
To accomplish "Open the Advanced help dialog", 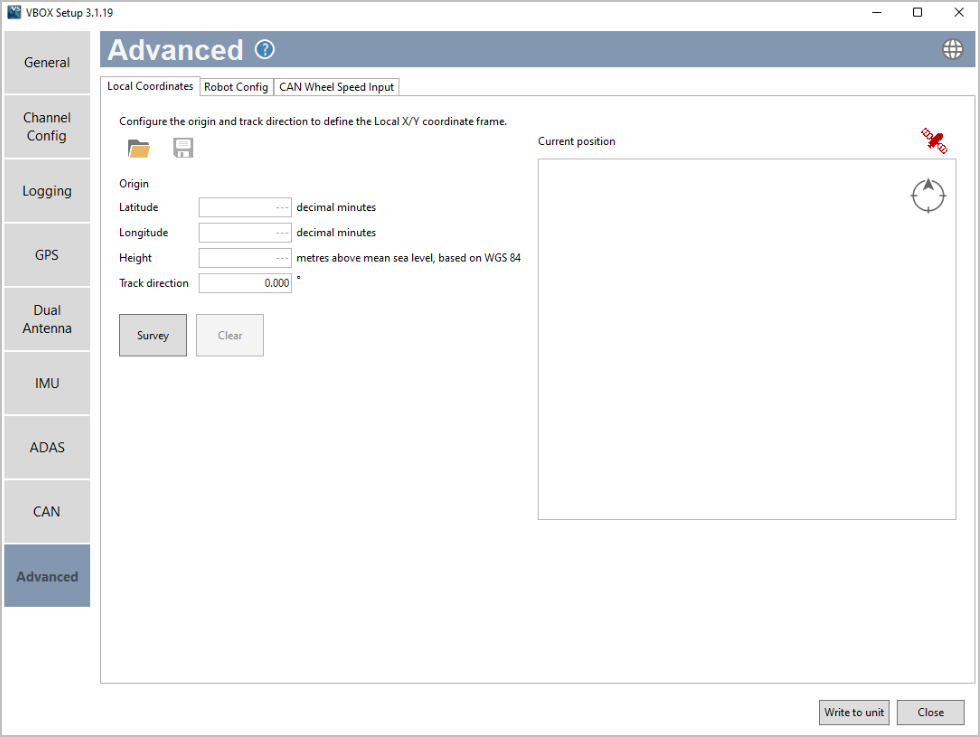I will [264, 49].
